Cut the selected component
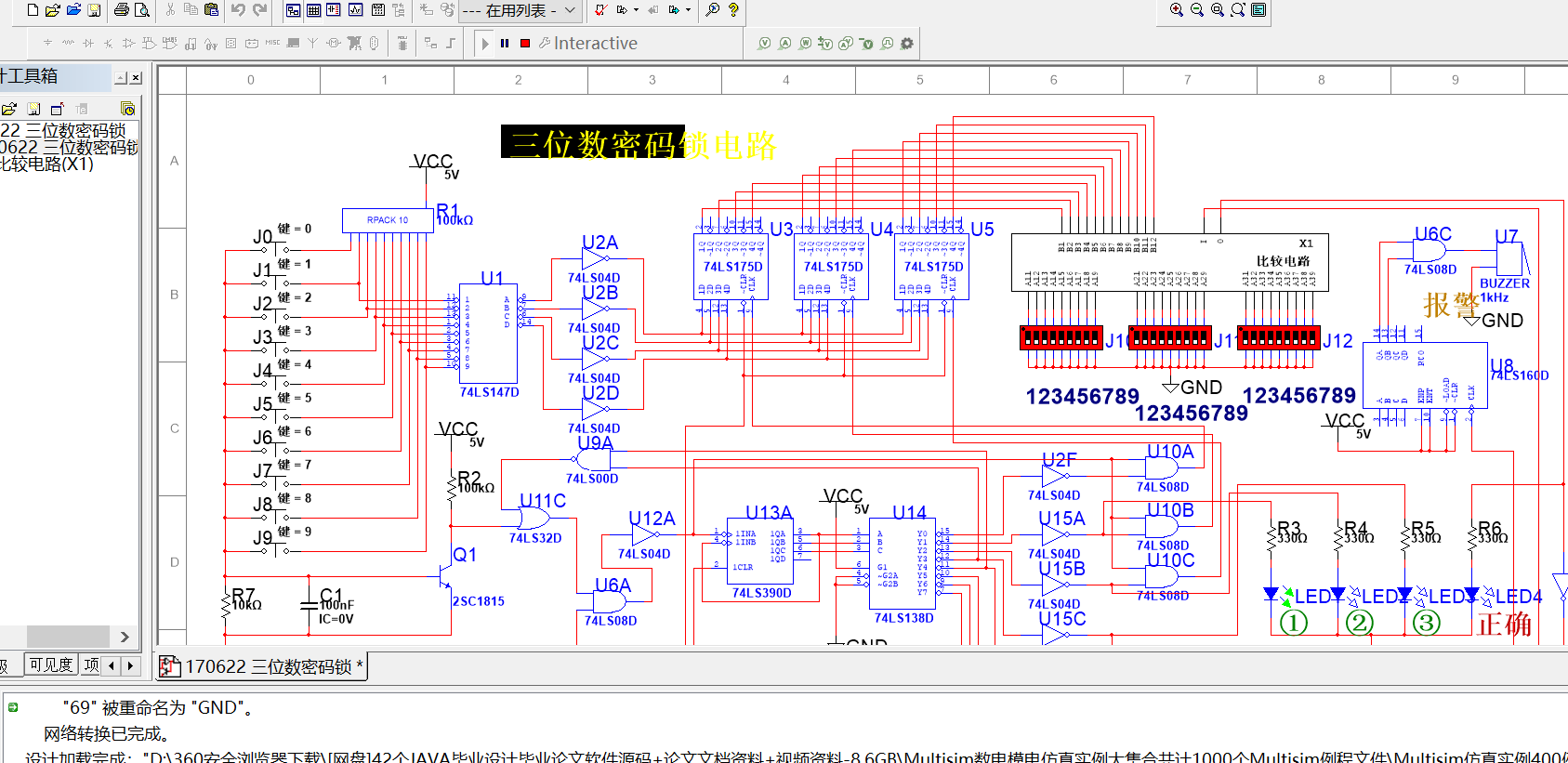This screenshot has height=763, width=1568. (x=170, y=10)
